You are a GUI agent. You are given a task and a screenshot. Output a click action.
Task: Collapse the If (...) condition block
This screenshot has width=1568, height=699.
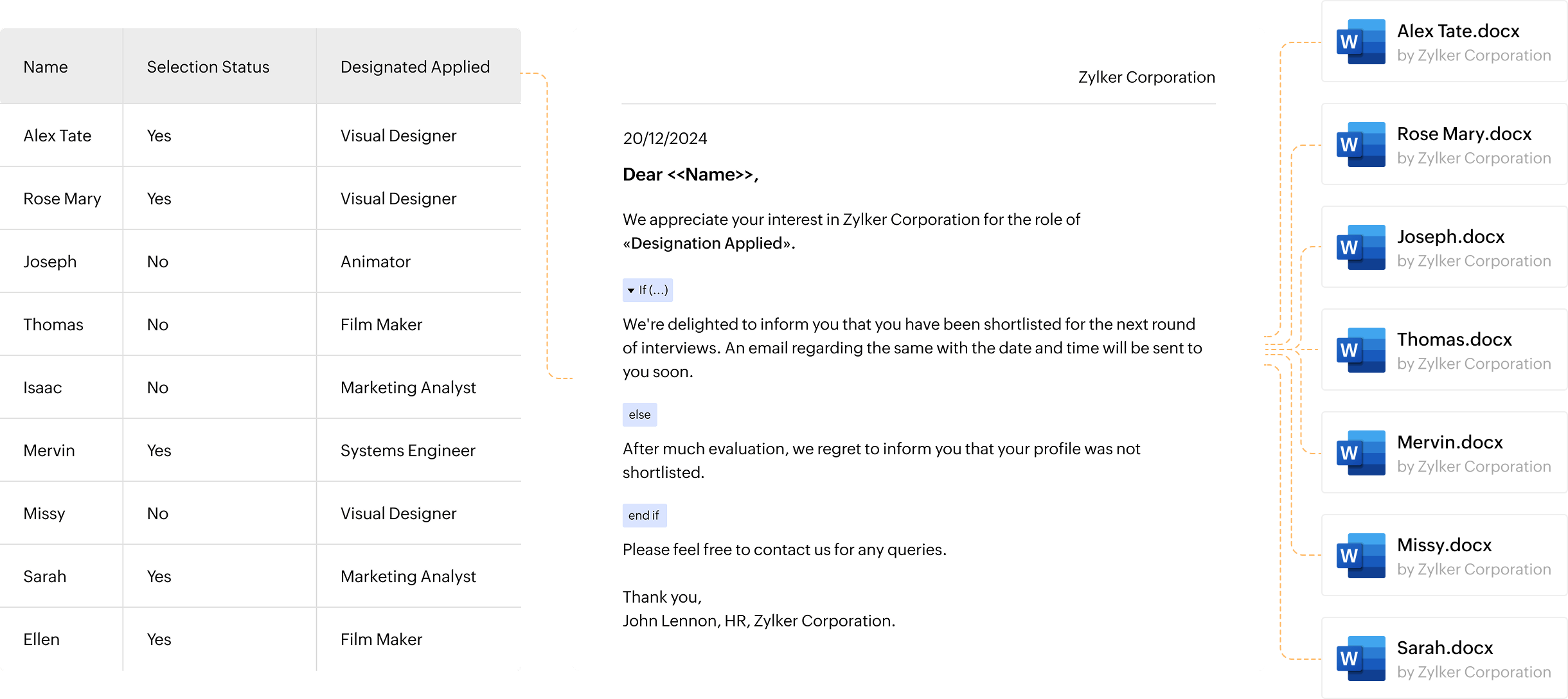pos(632,290)
